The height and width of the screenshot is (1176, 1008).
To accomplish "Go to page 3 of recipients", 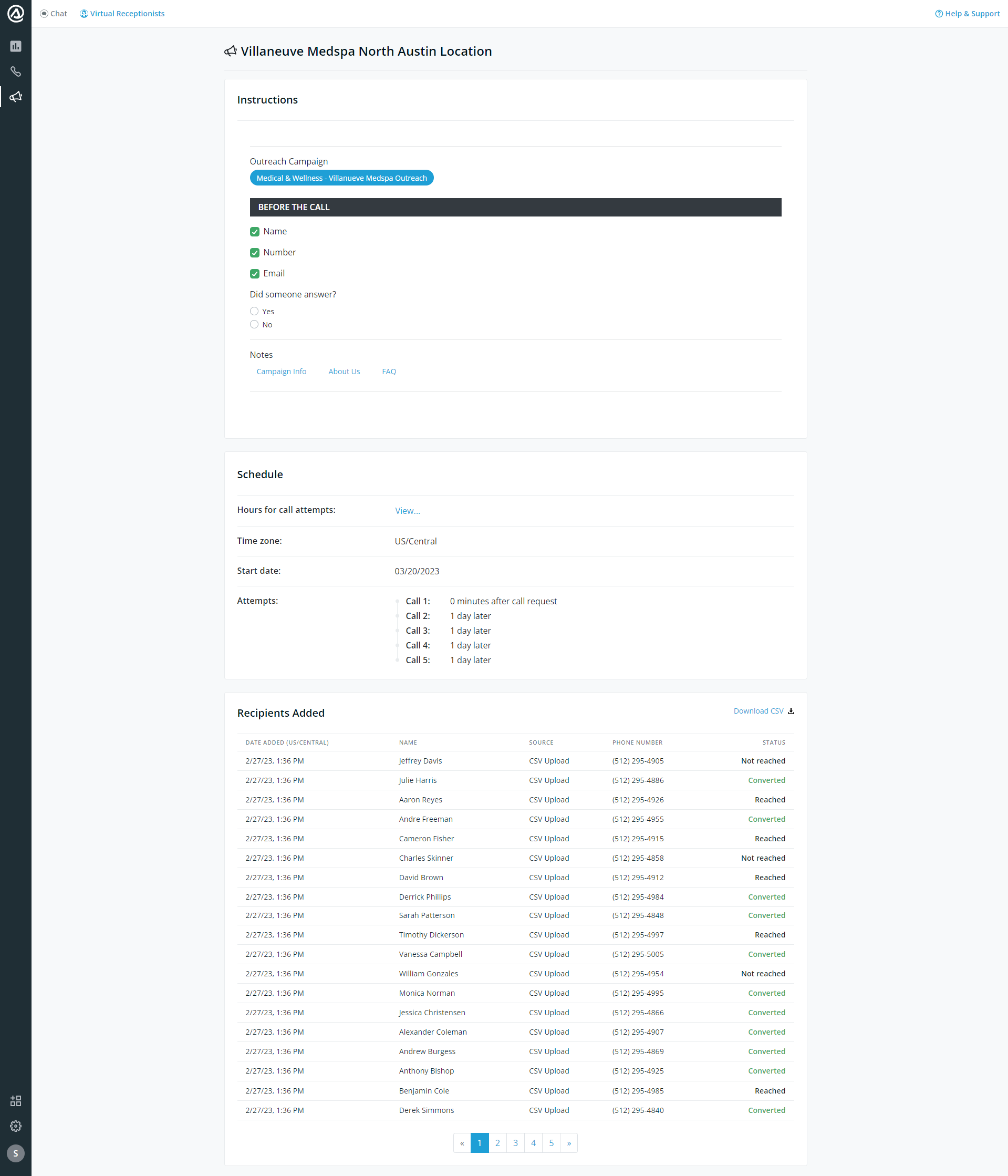I will pyautogui.click(x=515, y=1142).
